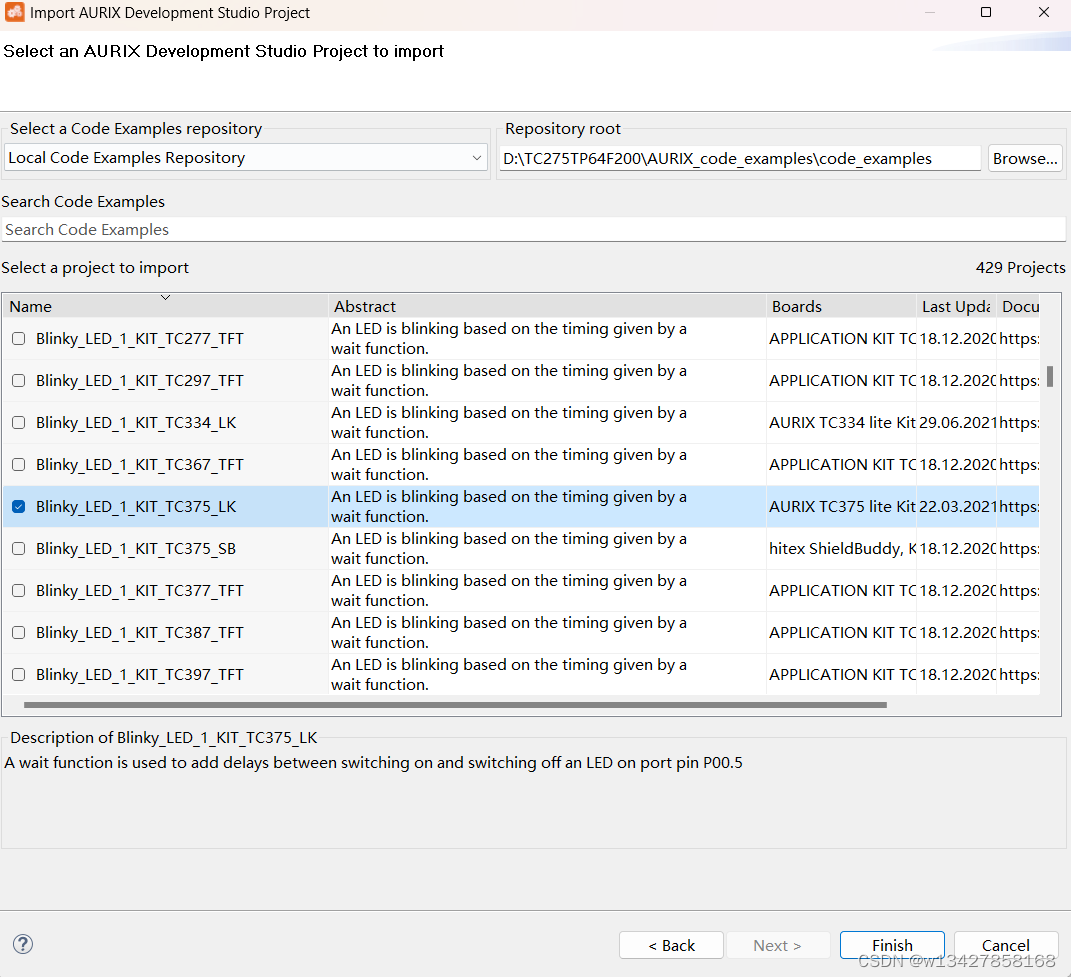Sort the table by Name column header

pyautogui.click(x=165, y=306)
